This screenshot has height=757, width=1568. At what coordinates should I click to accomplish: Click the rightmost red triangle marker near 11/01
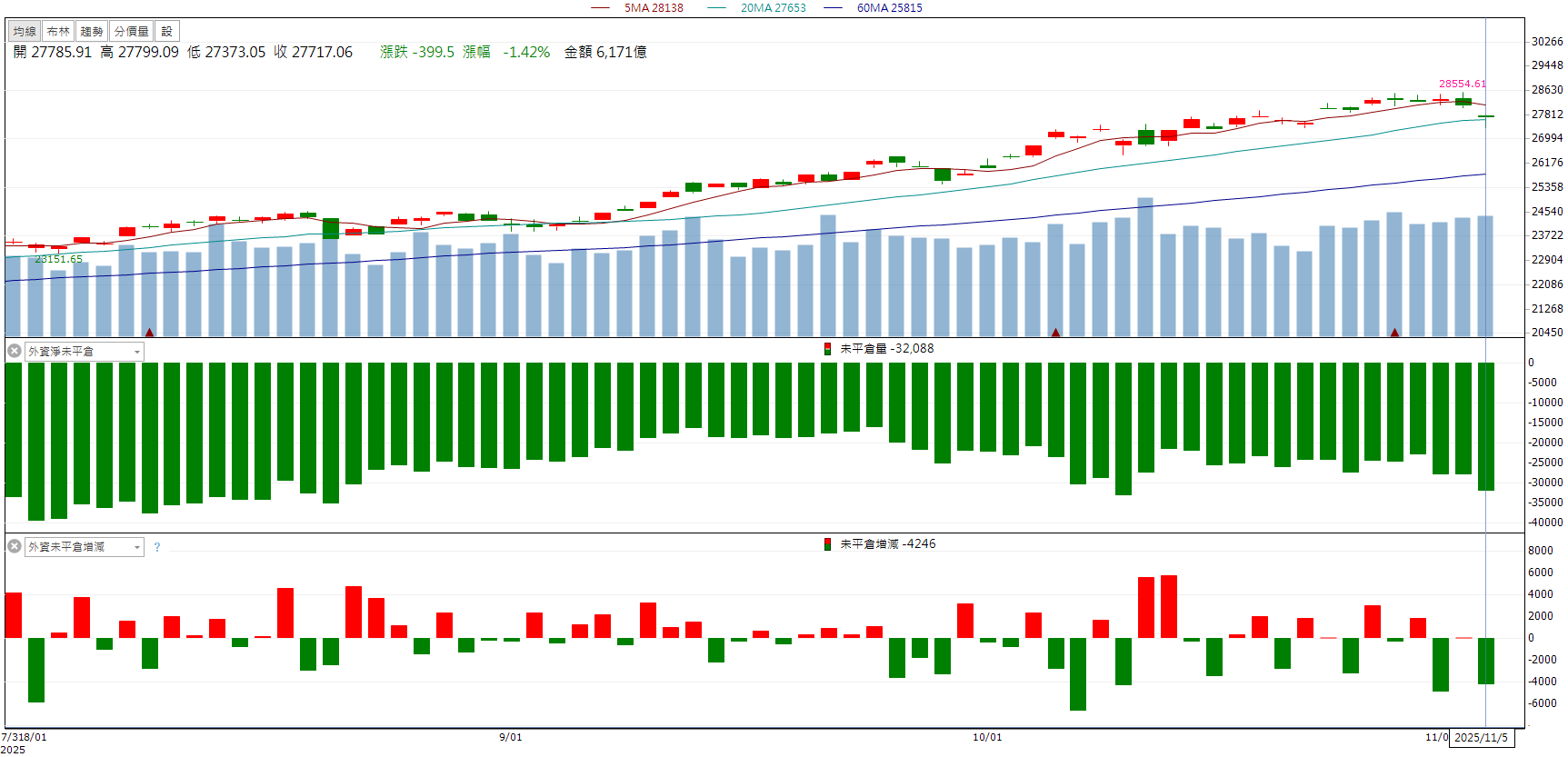[x=1394, y=333]
